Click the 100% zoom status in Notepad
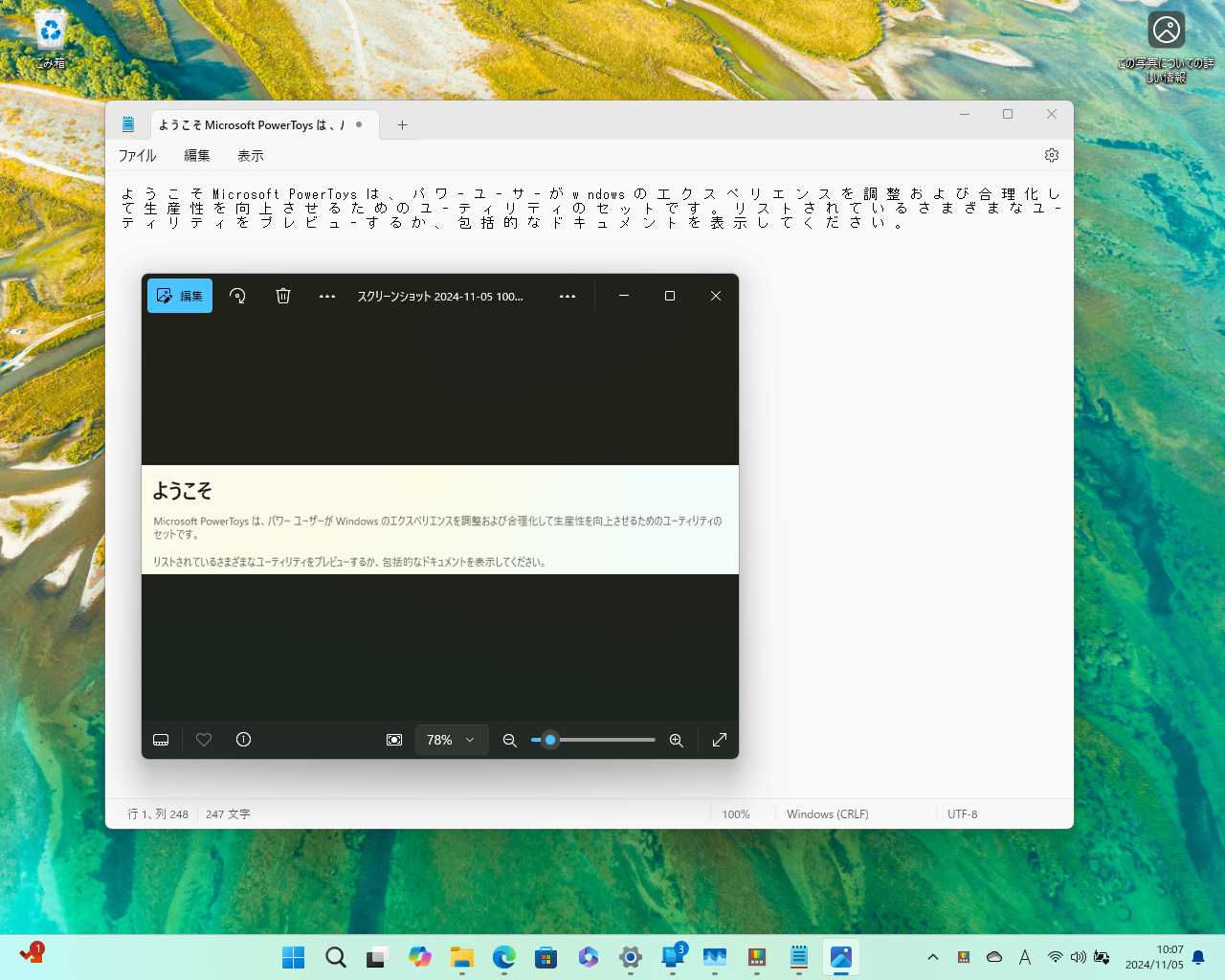This screenshot has height=980, width=1225. pos(736,814)
